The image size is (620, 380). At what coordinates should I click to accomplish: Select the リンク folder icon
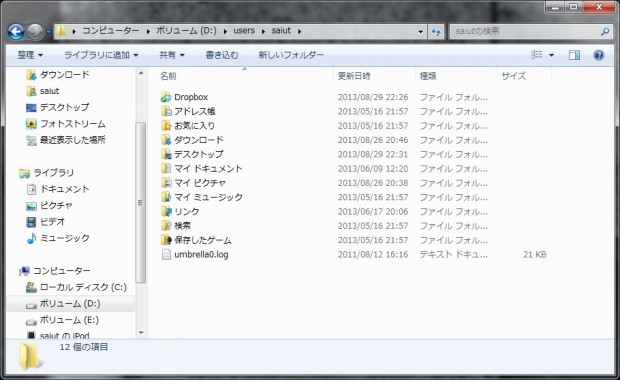pyautogui.click(x=166, y=211)
